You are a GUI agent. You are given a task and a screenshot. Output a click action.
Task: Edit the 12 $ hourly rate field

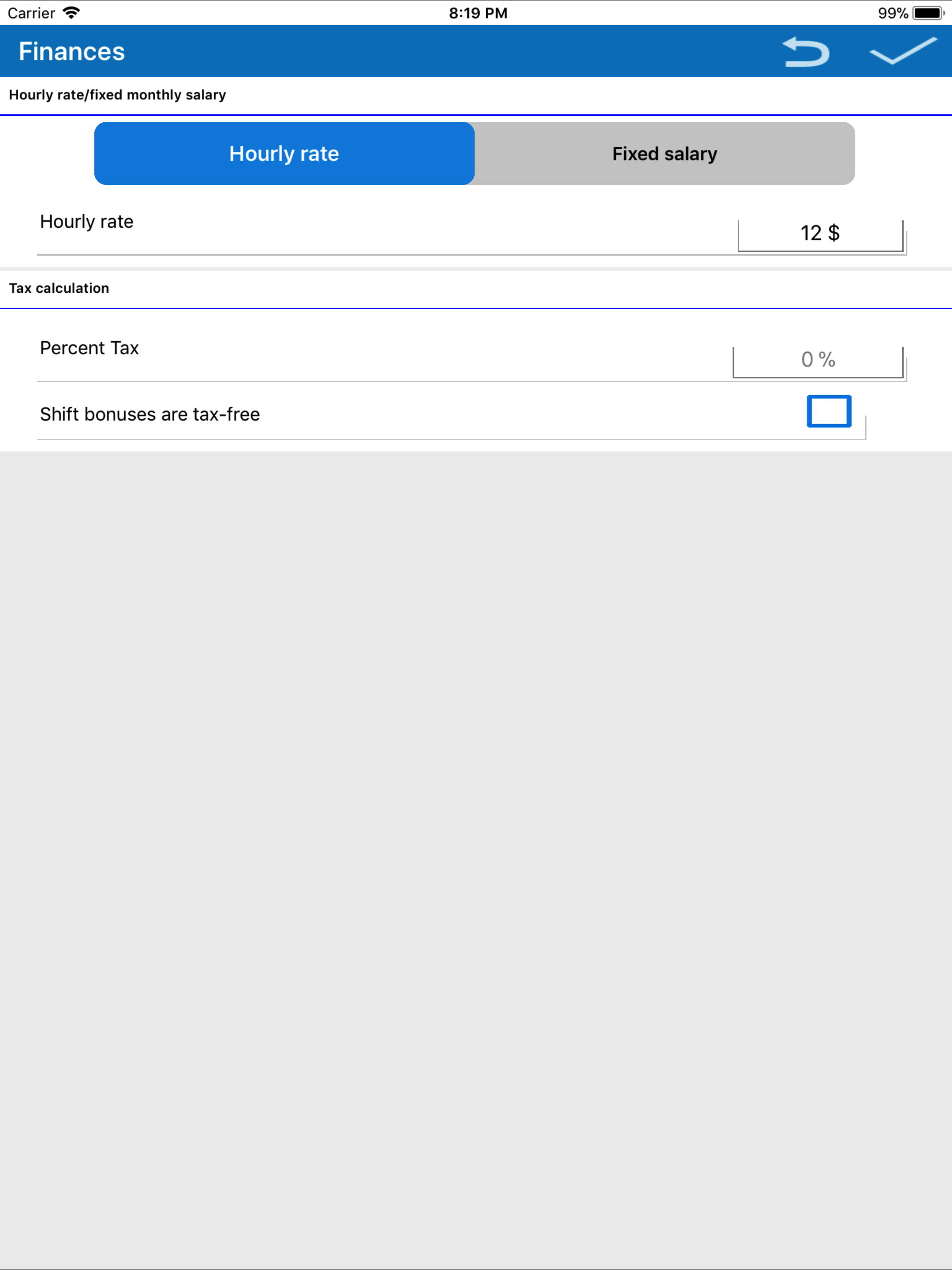pos(820,235)
